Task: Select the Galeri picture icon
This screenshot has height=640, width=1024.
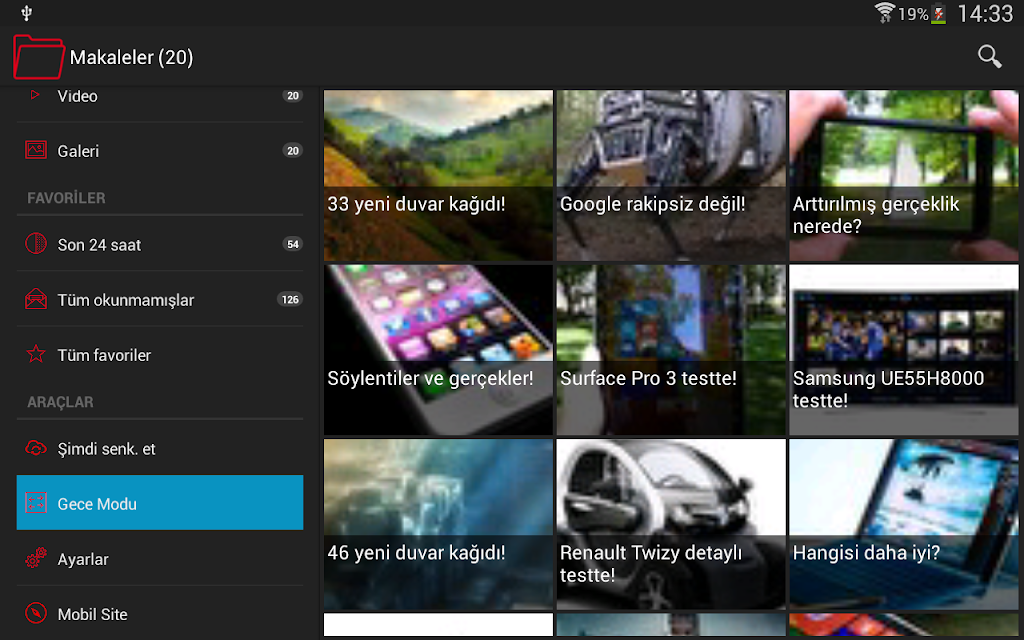Action: click(x=36, y=150)
